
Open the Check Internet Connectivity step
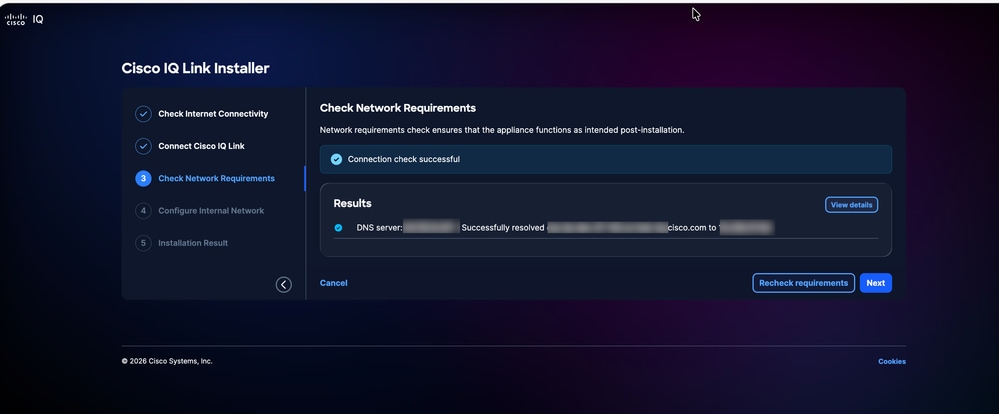[213, 114]
